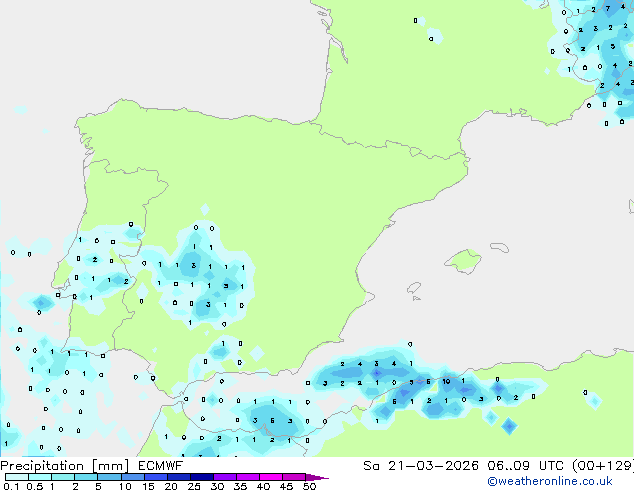634x490 pixels.
Task: Click the over-50 mm legend arrow tip
Action: coord(317,477)
